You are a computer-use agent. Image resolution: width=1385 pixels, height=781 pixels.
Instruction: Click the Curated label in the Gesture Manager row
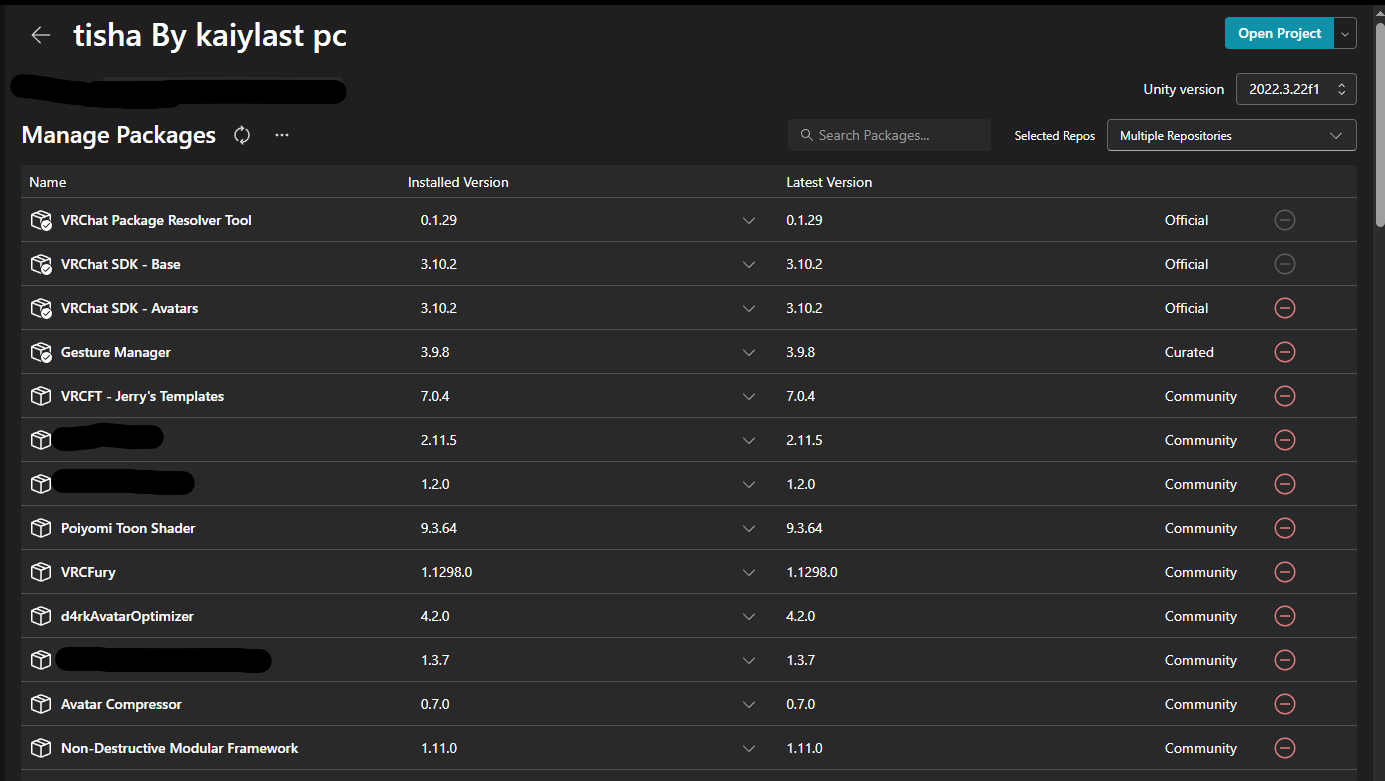pos(1189,352)
